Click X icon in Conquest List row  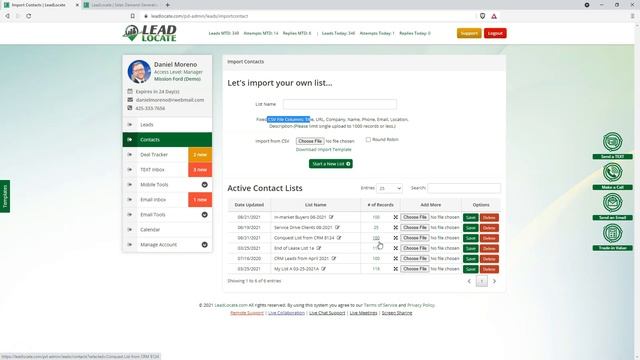pyautogui.click(x=396, y=238)
